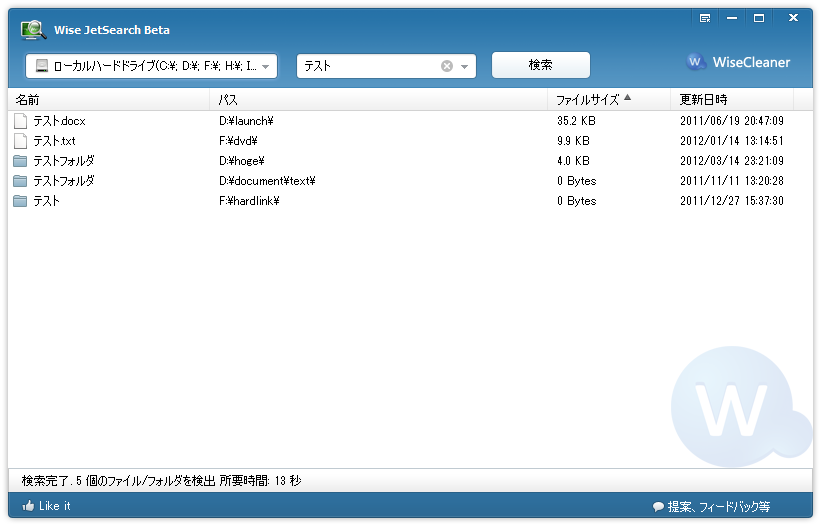Select the file icon of テスト.docx

tap(20, 121)
